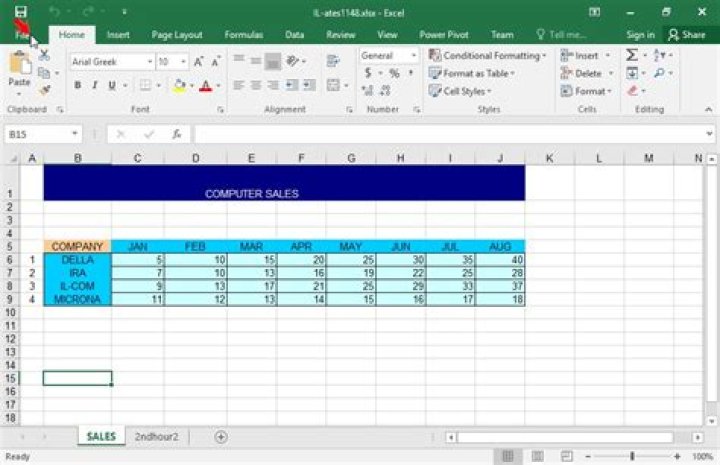720x465 pixels.
Task: Click the Save icon in the title bar
Action: pos(21,12)
